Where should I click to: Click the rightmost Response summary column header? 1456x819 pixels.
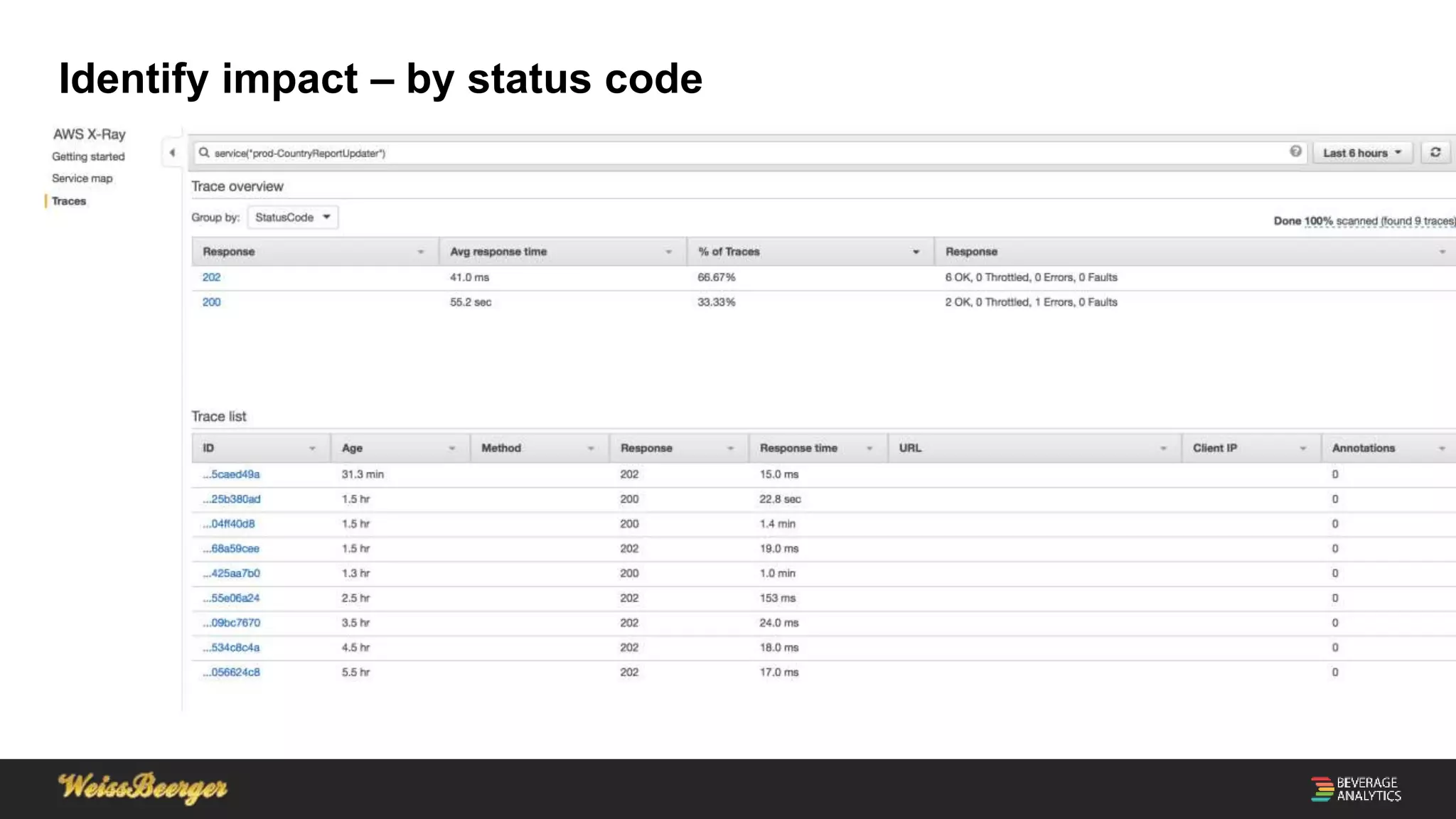coord(1195,252)
